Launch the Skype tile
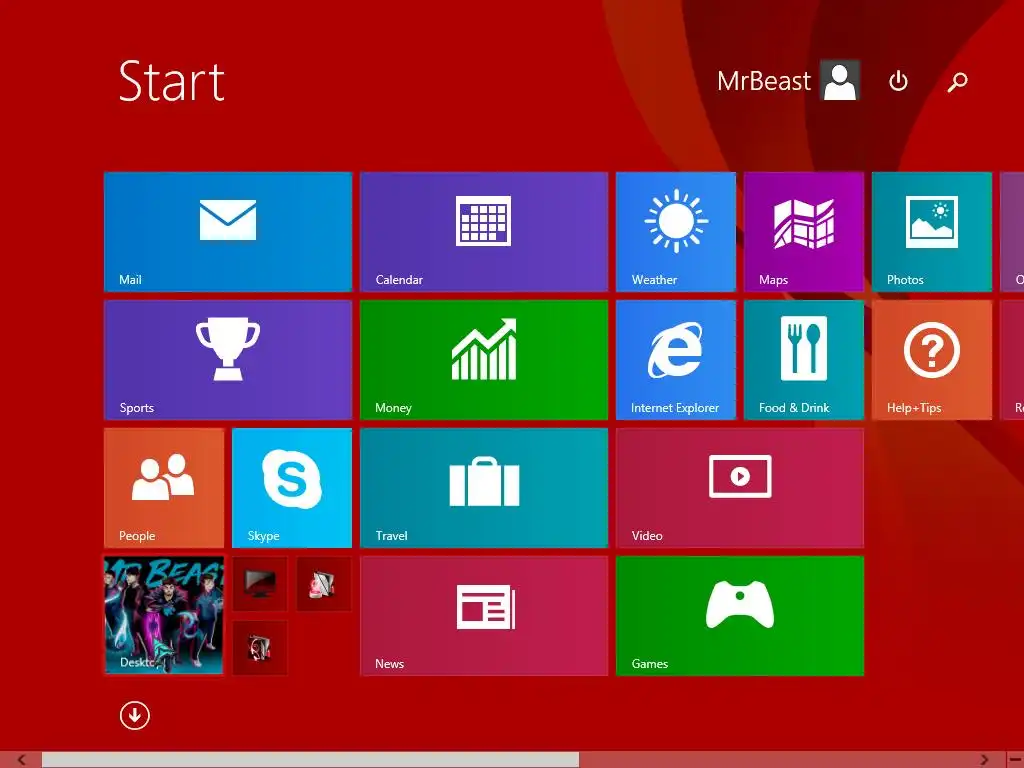This screenshot has height=768, width=1024. tap(292, 488)
